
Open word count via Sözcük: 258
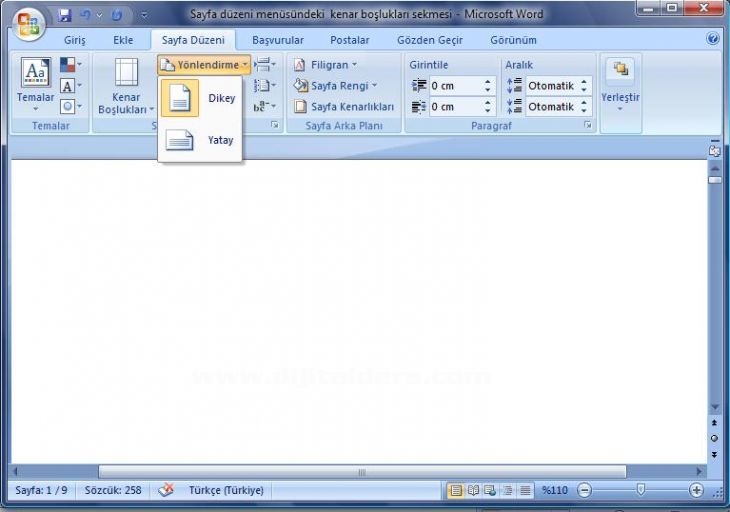[x=113, y=490]
